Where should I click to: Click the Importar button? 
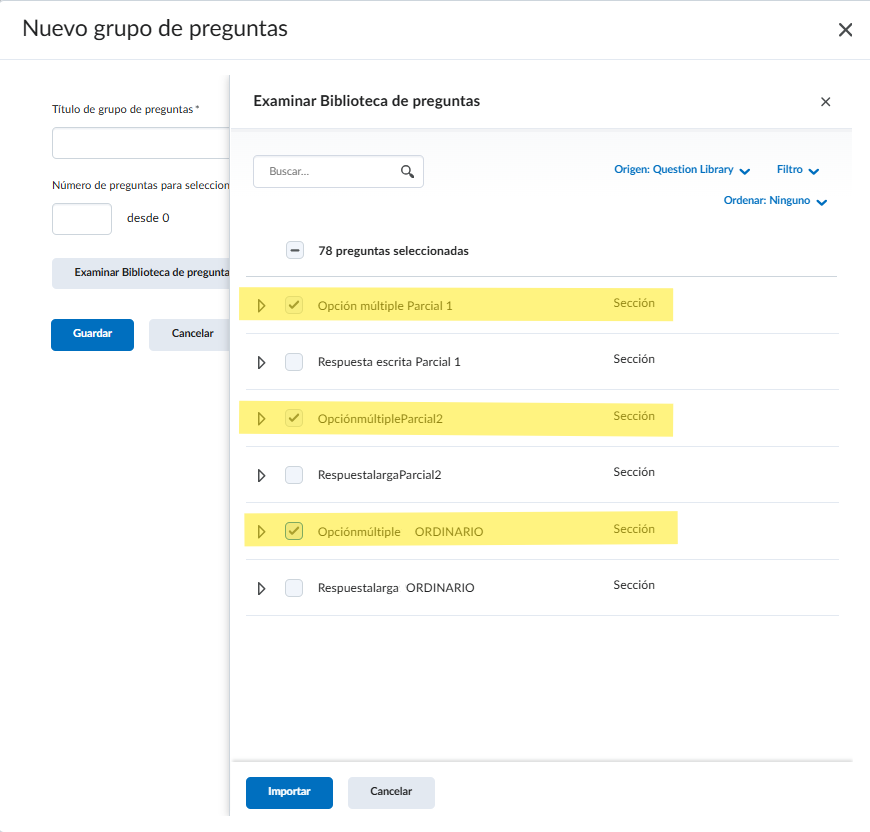click(289, 791)
